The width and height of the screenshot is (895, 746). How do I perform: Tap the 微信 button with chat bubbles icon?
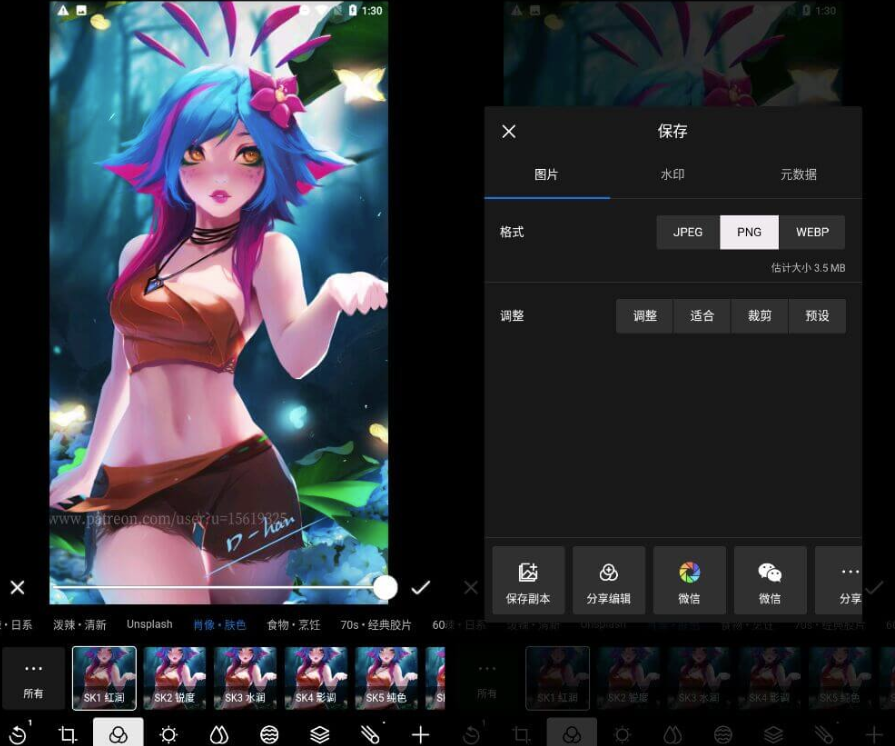(770, 580)
